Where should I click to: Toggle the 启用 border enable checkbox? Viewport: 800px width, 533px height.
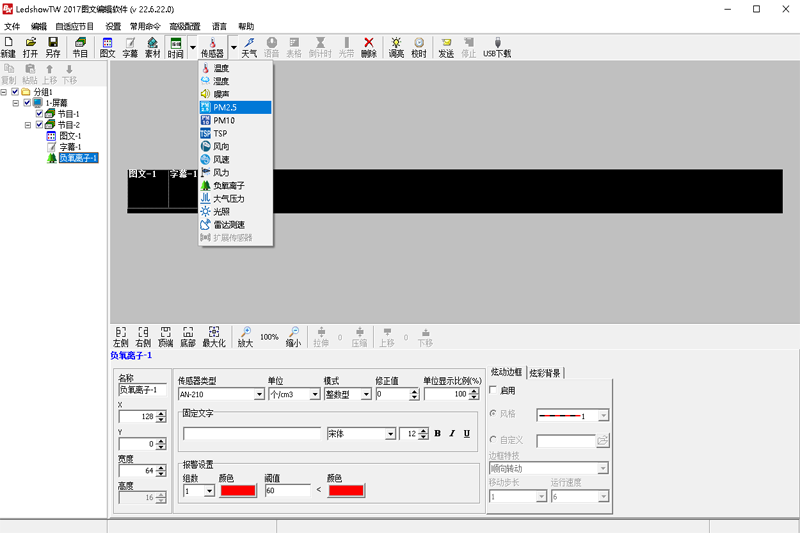point(495,391)
